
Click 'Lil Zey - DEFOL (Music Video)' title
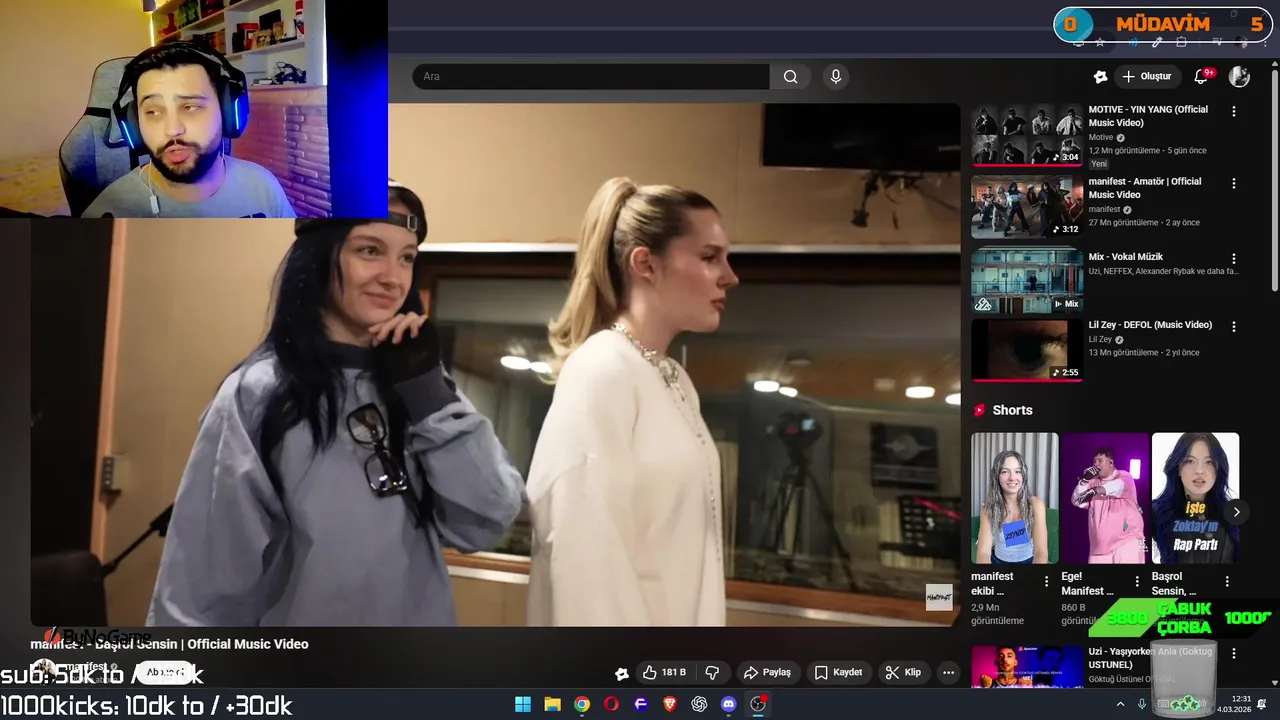click(x=1150, y=325)
